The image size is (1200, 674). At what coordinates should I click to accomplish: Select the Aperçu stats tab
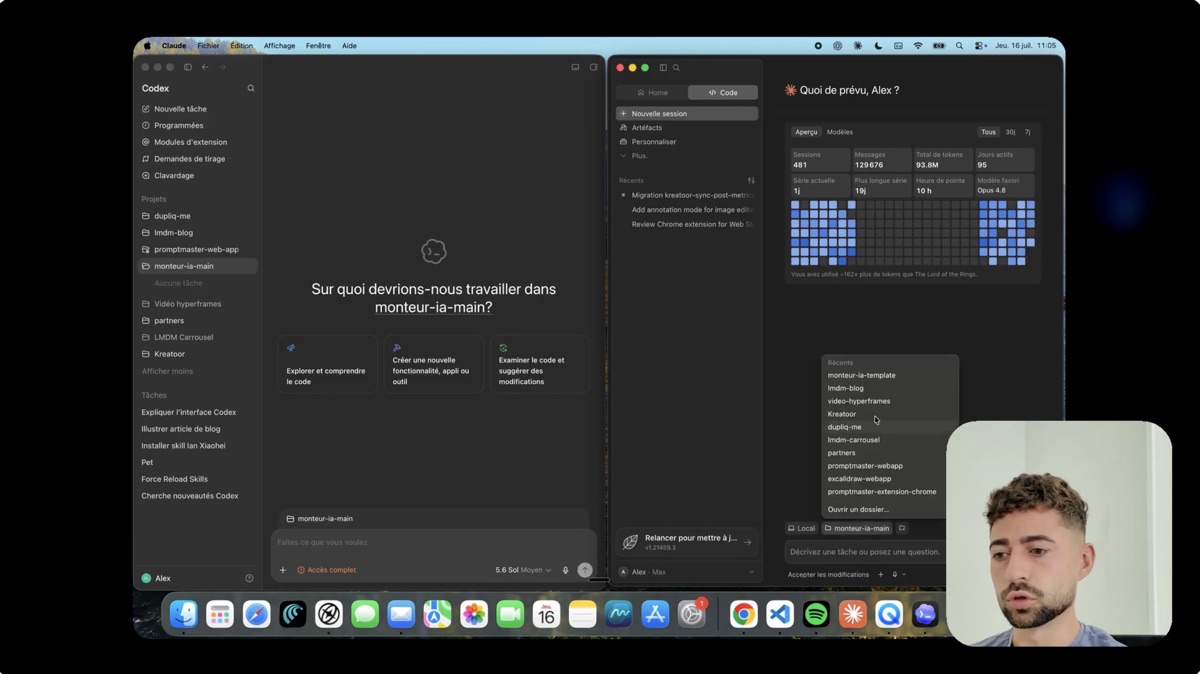pyautogui.click(x=806, y=132)
